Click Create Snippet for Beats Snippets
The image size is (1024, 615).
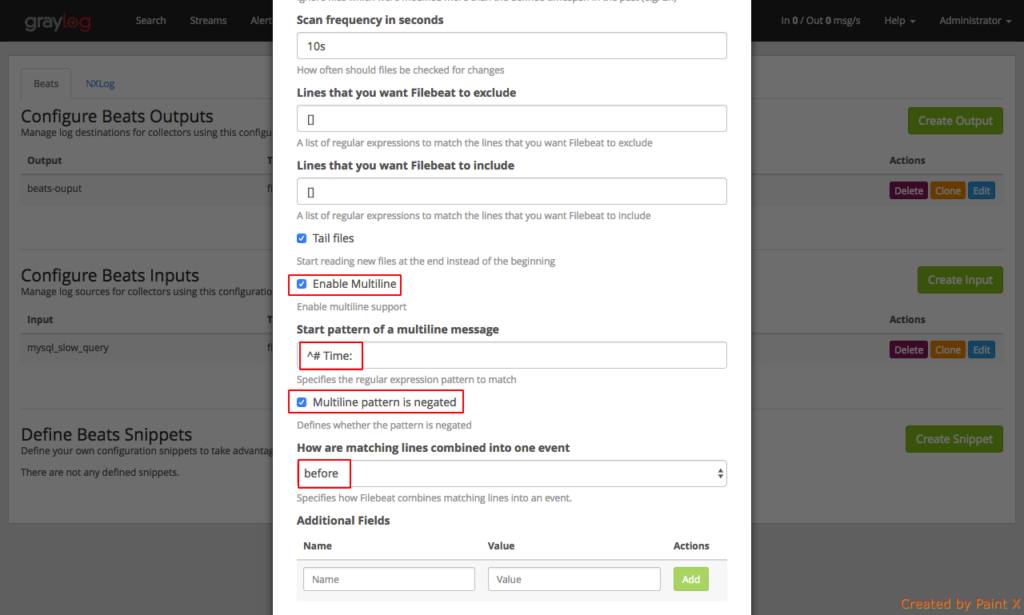click(x=953, y=439)
